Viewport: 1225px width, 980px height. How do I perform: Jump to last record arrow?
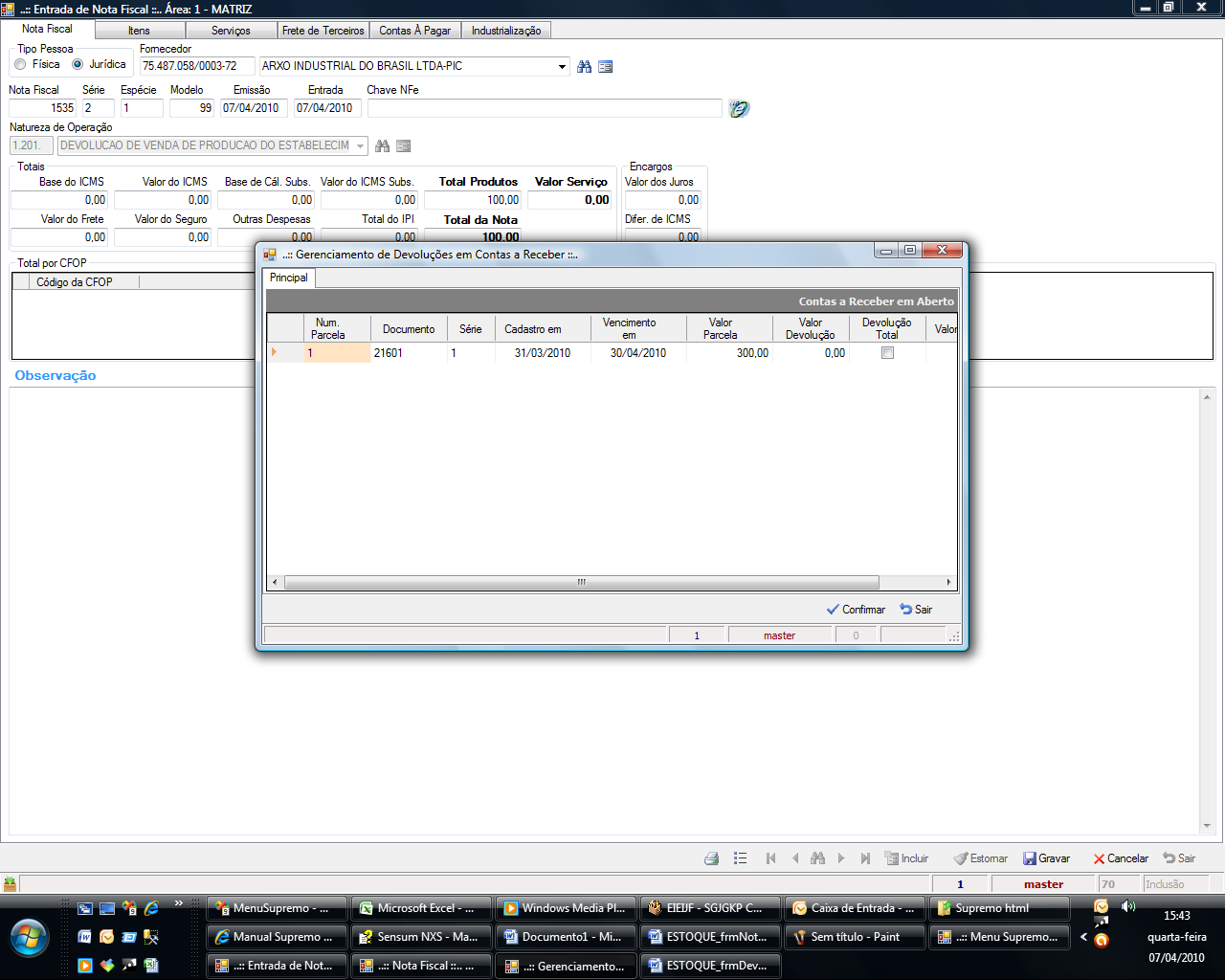pos(865,858)
